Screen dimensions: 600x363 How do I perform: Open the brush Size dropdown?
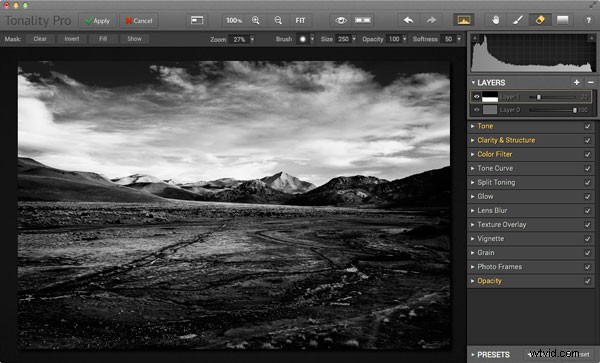point(354,39)
